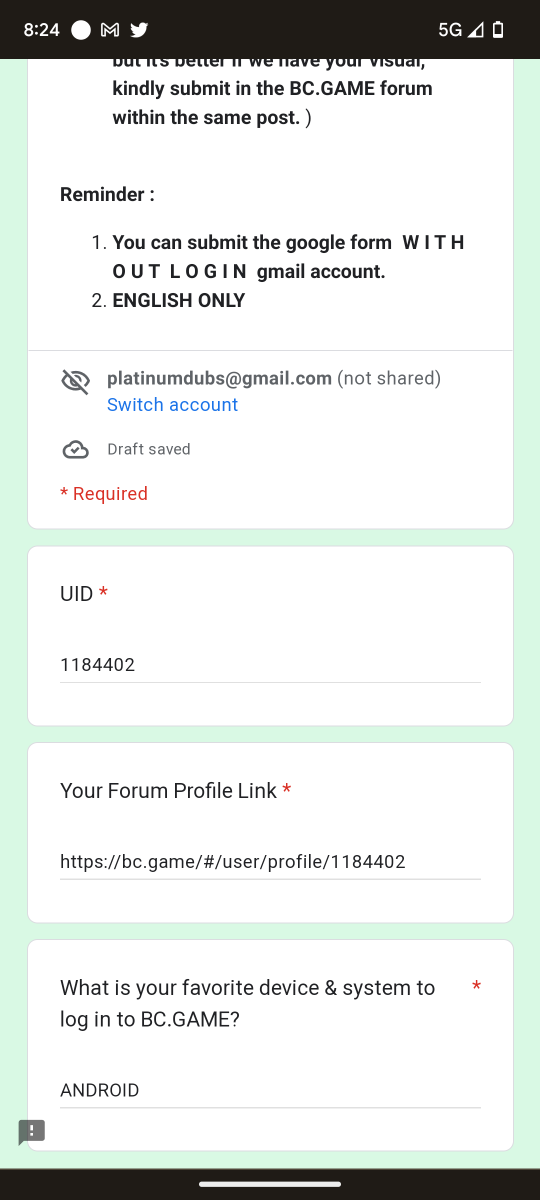Tap the Your Forum Profile Link label
The width and height of the screenshot is (540, 1200).
[168, 791]
